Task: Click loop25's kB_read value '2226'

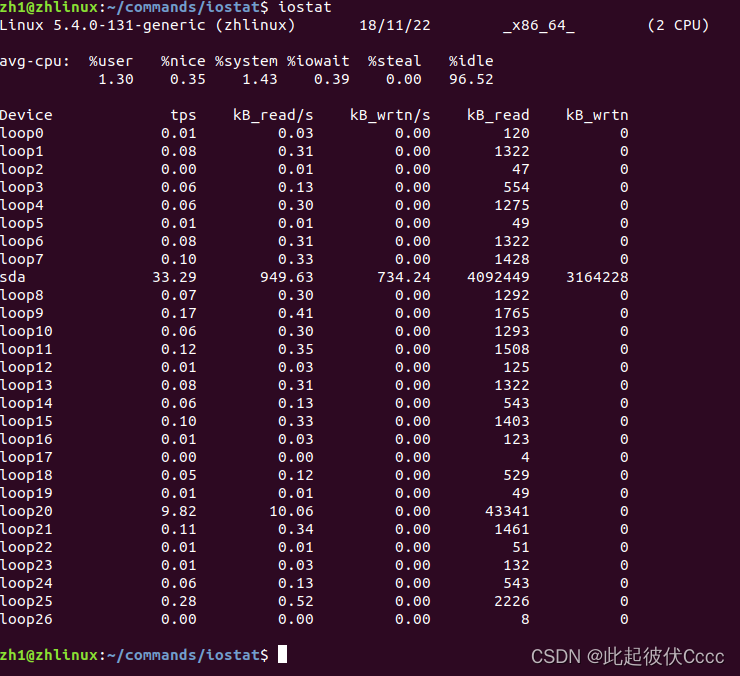Action: coord(512,601)
